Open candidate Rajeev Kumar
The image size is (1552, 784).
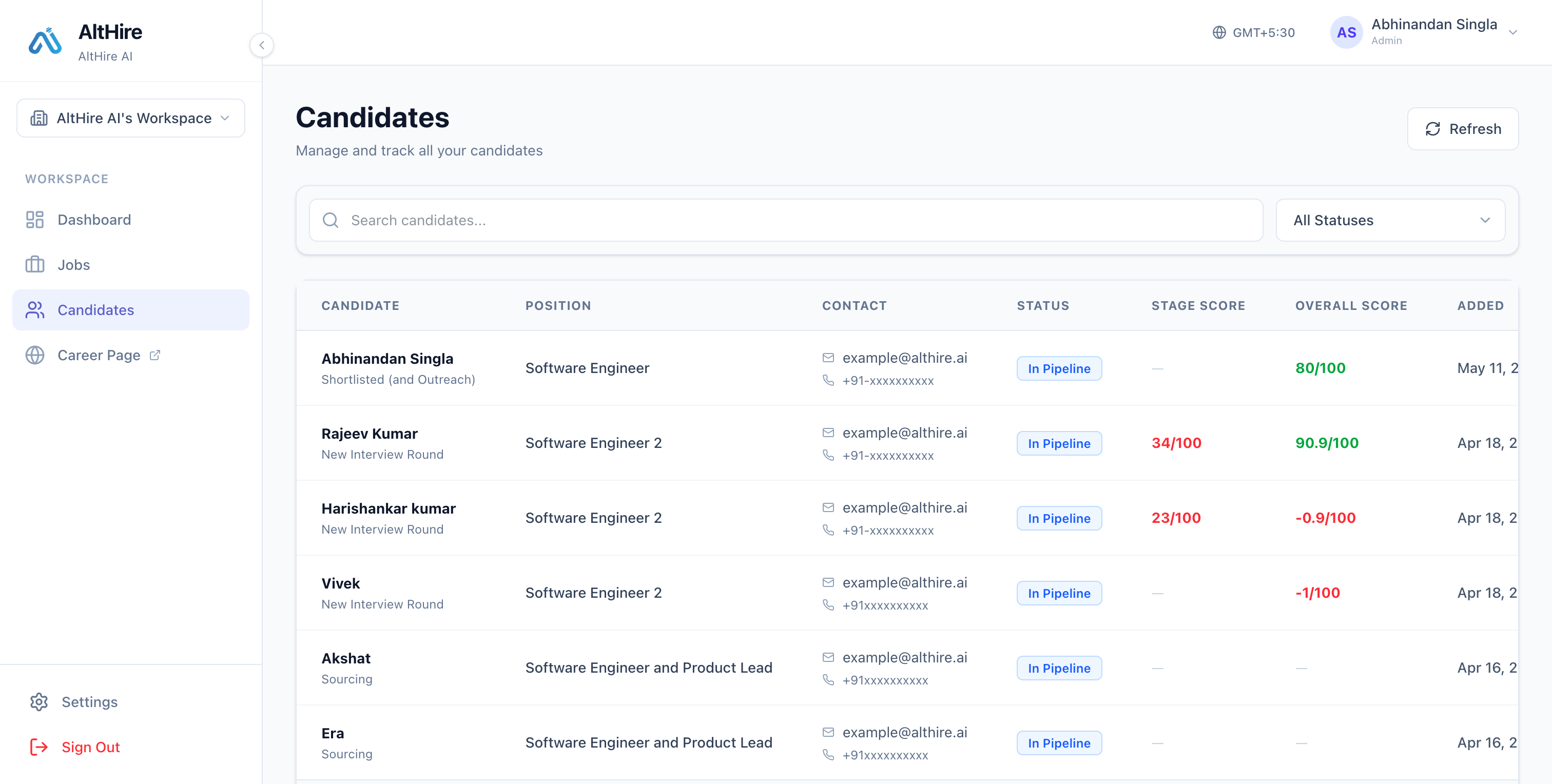click(x=370, y=434)
